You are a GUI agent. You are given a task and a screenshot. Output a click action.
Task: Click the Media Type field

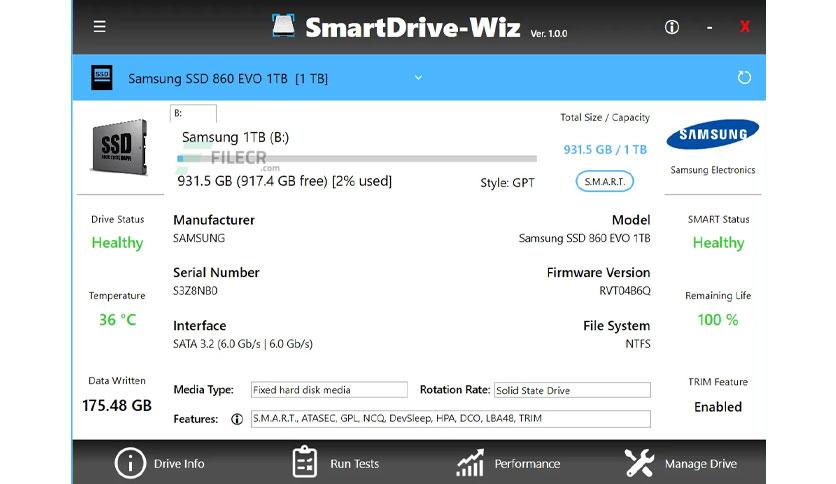click(329, 390)
